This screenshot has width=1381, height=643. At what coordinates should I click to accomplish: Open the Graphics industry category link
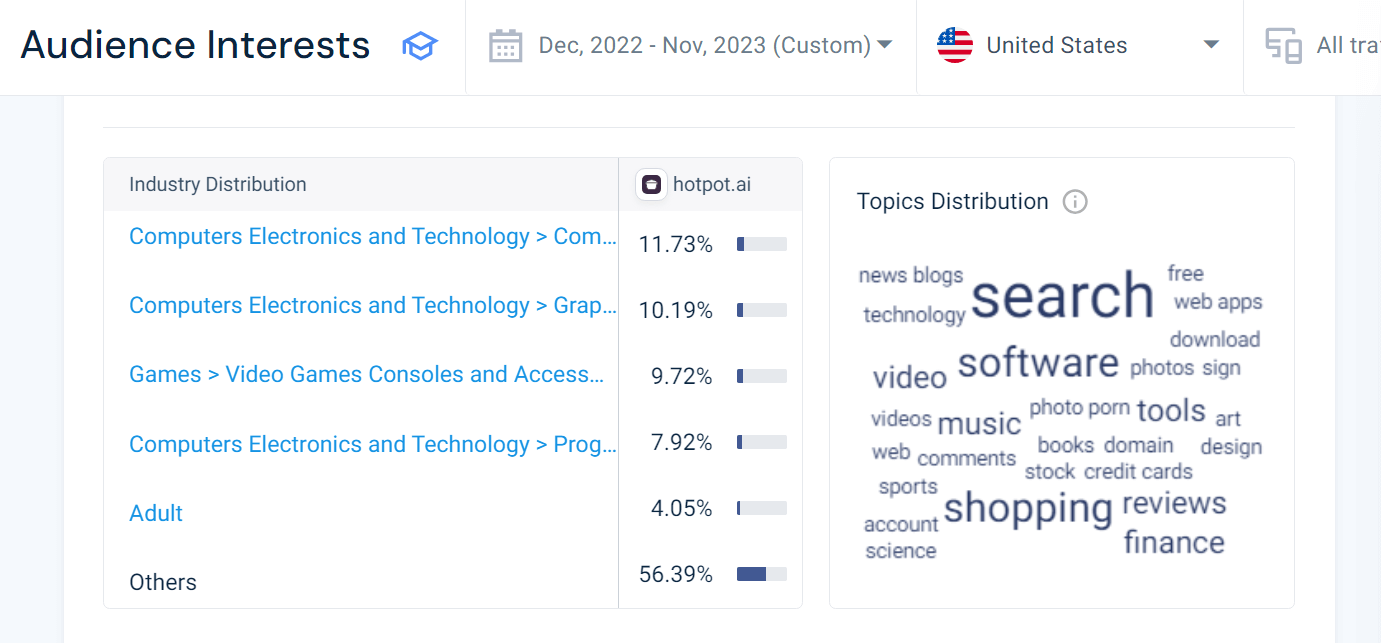(x=373, y=306)
